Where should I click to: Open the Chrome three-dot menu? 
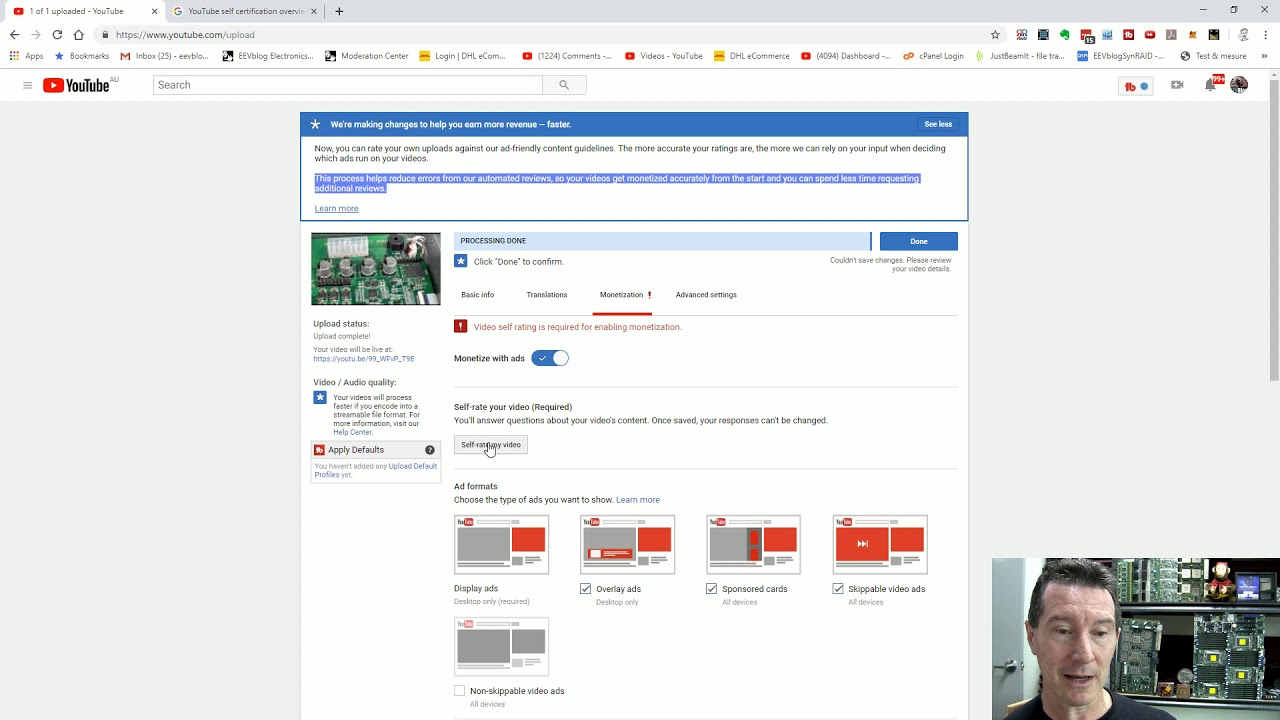point(1264,34)
